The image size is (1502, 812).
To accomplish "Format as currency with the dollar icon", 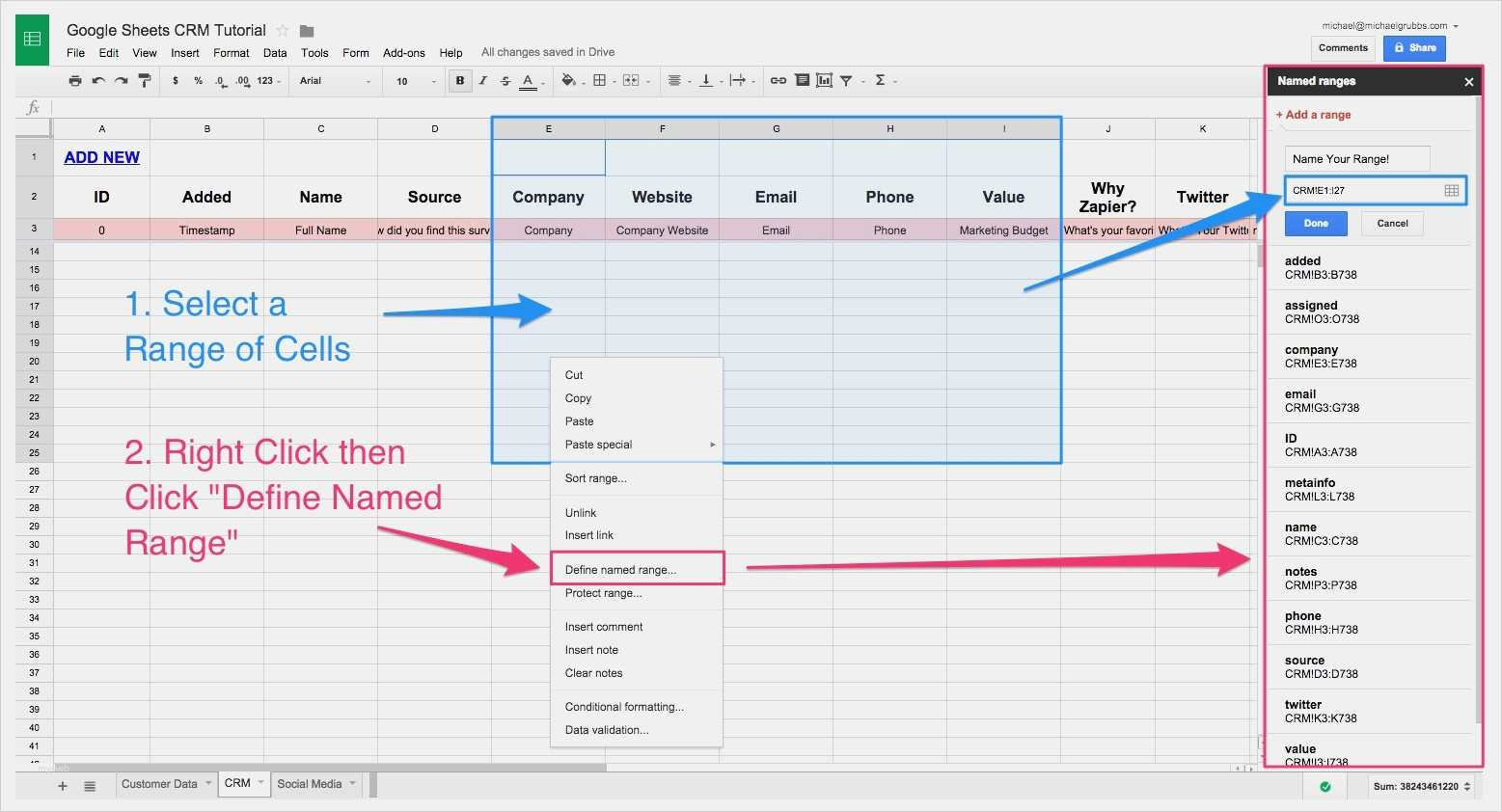I will pyautogui.click(x=176, y=81).
